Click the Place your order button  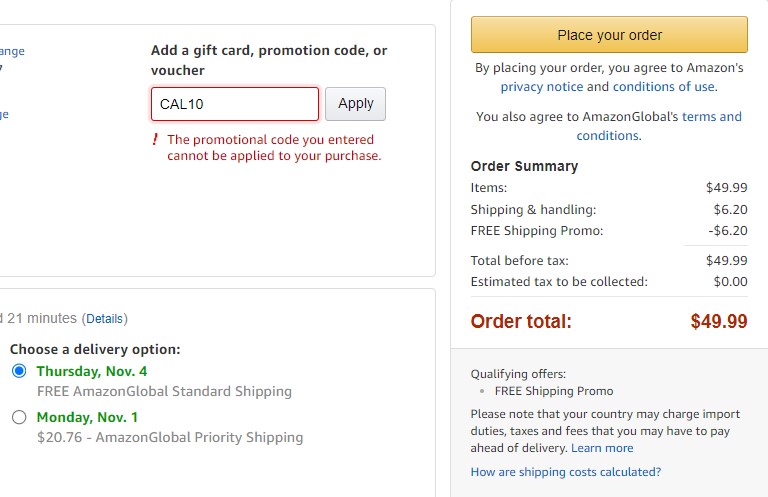point(609,35)
